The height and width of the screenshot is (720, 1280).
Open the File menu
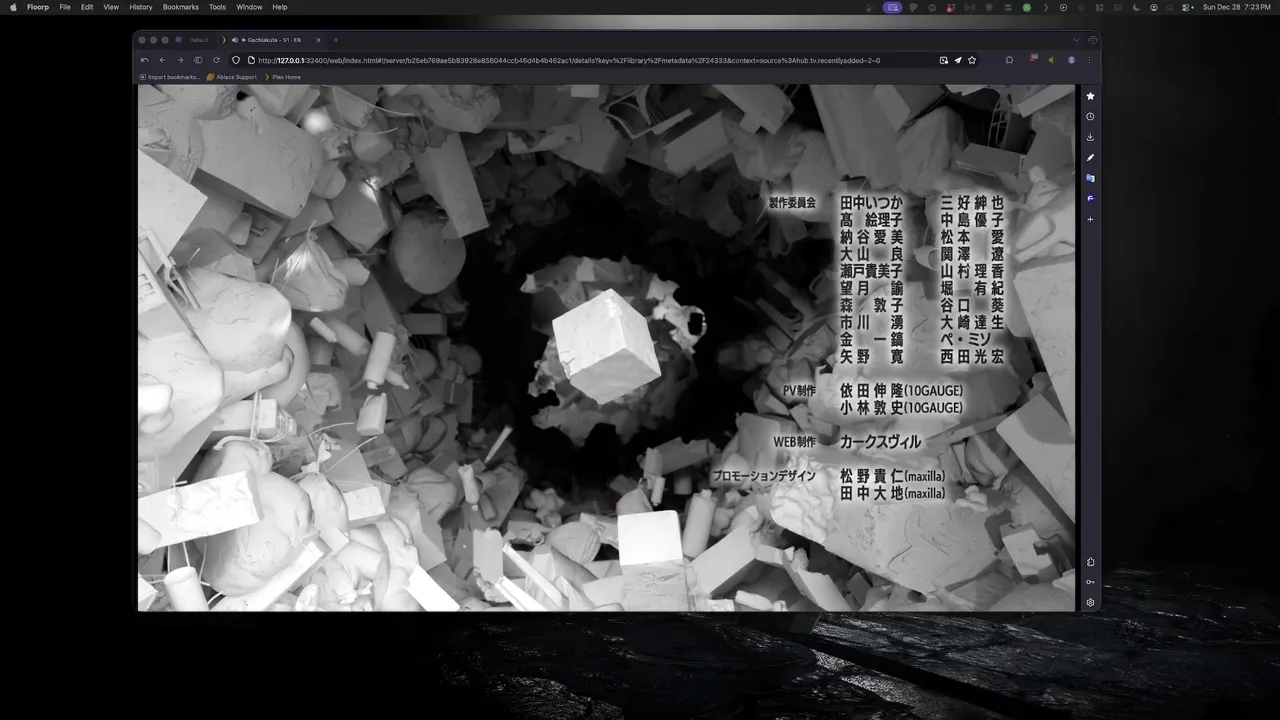(65, 7)
